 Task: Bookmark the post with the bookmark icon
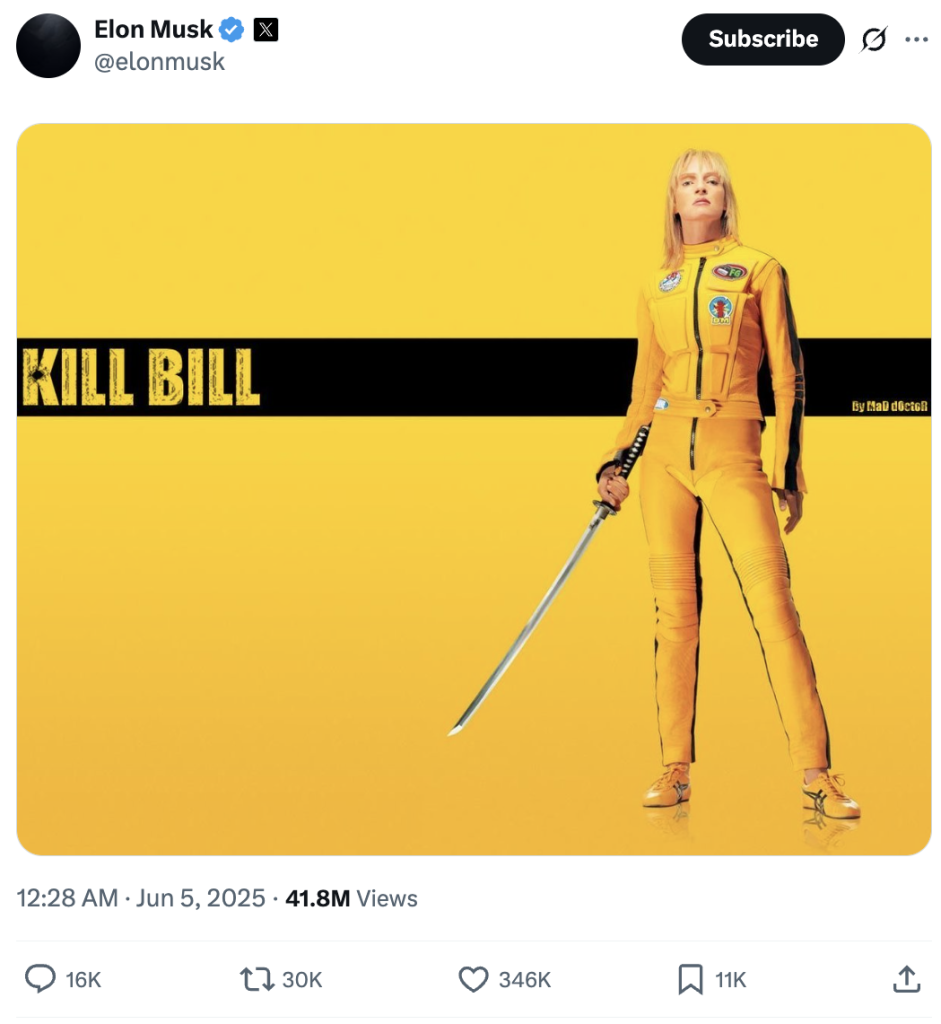pos(690,979)
